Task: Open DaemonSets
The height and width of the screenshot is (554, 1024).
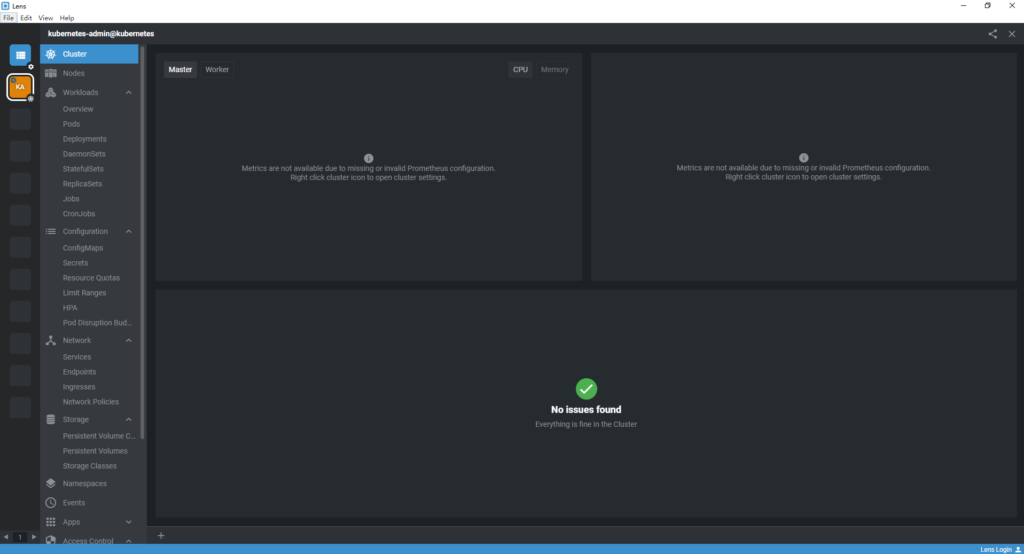Action: 84,154
